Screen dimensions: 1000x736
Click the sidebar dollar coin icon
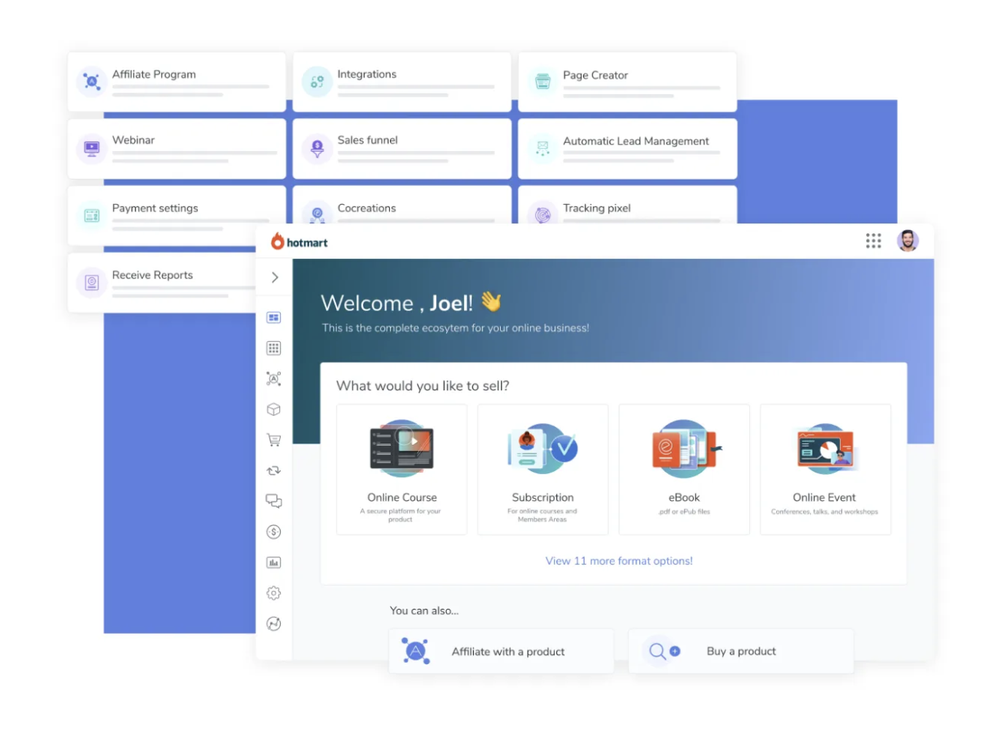[x=274, y=532]
